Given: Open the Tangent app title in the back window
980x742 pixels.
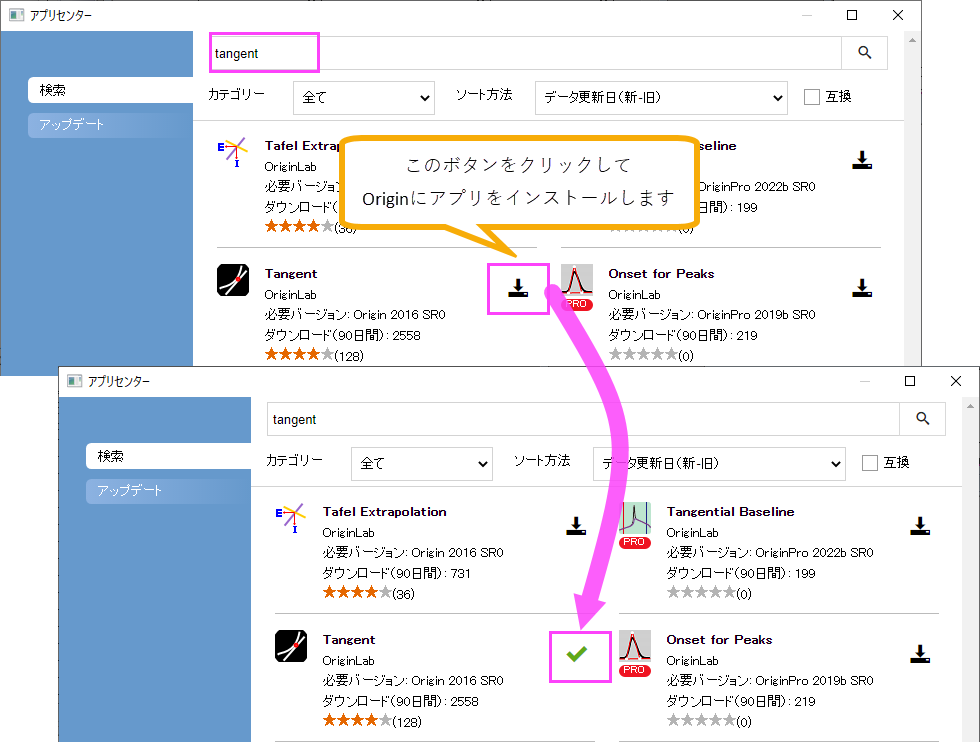Looking at the screenshot, I should click(291, 274).
